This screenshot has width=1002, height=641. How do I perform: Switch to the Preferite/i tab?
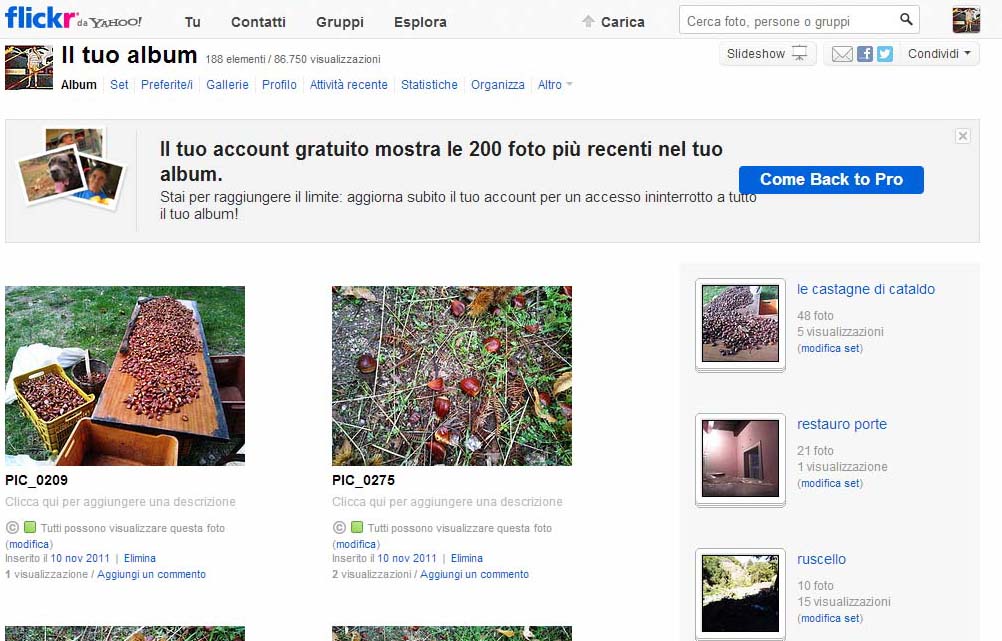point(167,85)
